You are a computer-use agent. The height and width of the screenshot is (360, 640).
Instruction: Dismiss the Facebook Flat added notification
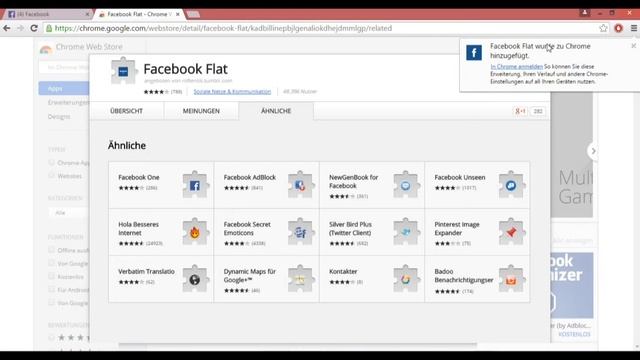point(633,46)
